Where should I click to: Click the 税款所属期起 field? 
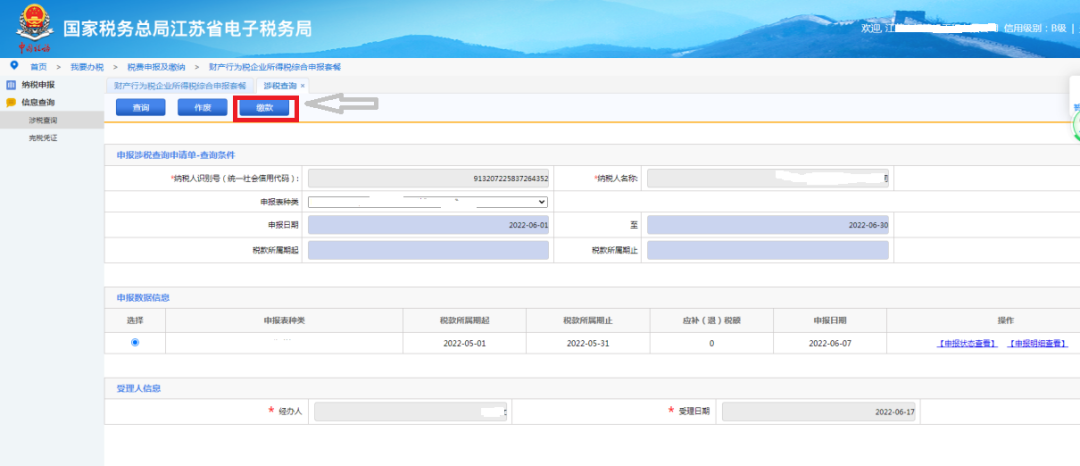(428, 251)
